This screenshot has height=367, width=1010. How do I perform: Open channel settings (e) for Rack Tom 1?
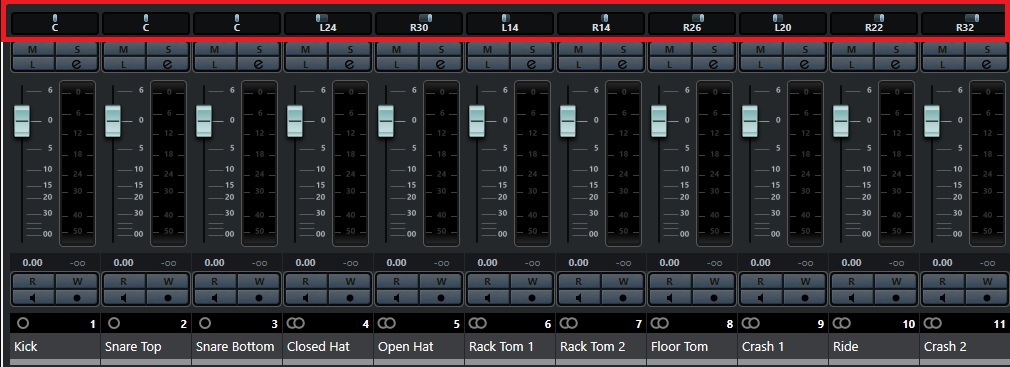[531, 64]
